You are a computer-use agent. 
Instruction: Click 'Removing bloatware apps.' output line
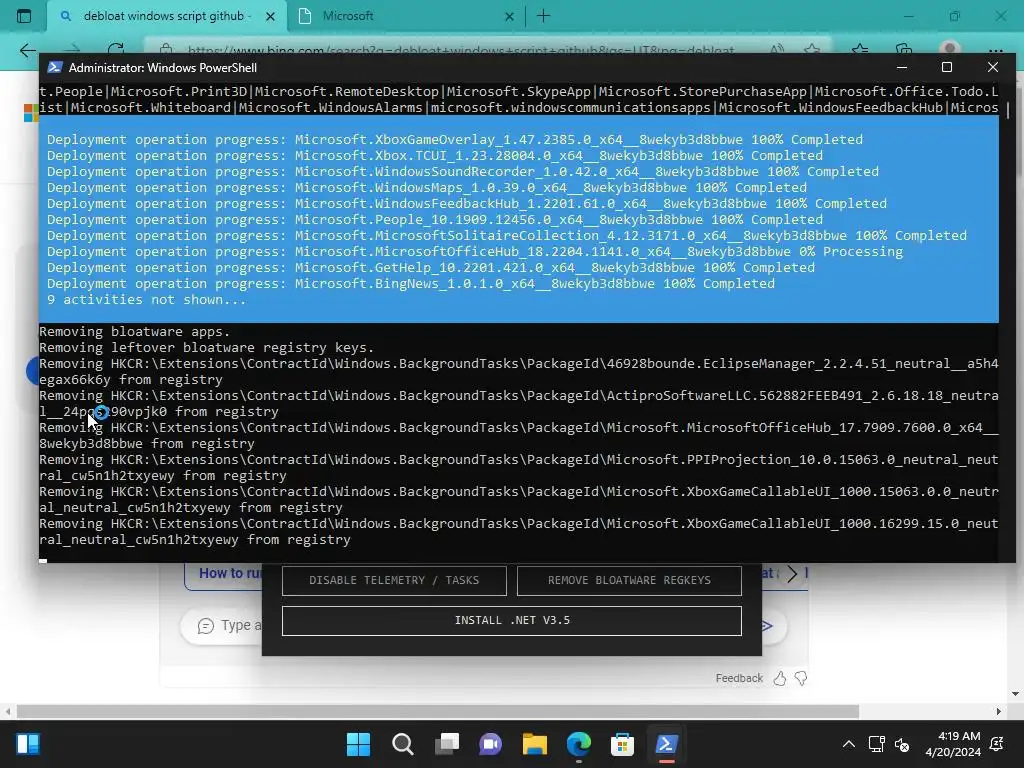(x=135, y=332)
